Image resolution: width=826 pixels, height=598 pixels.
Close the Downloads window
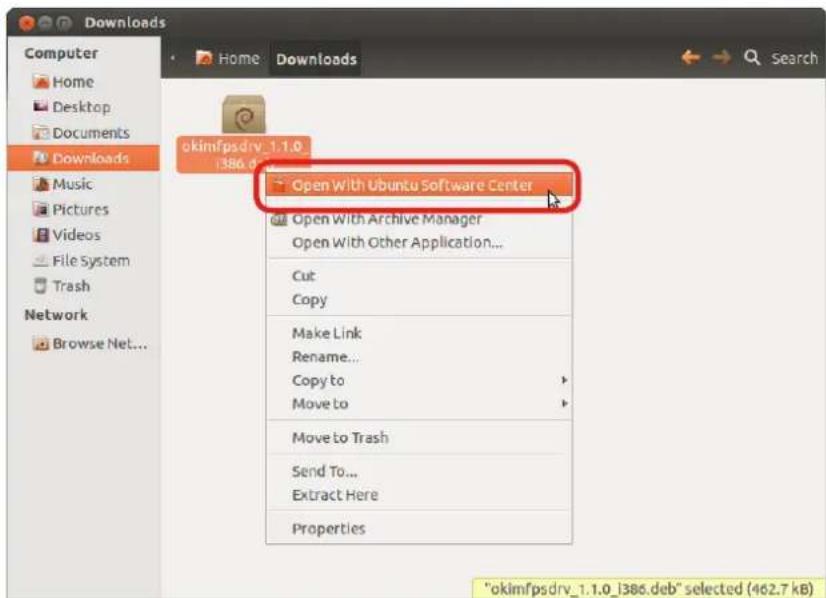pyautogui.click(x=26, y=23)
